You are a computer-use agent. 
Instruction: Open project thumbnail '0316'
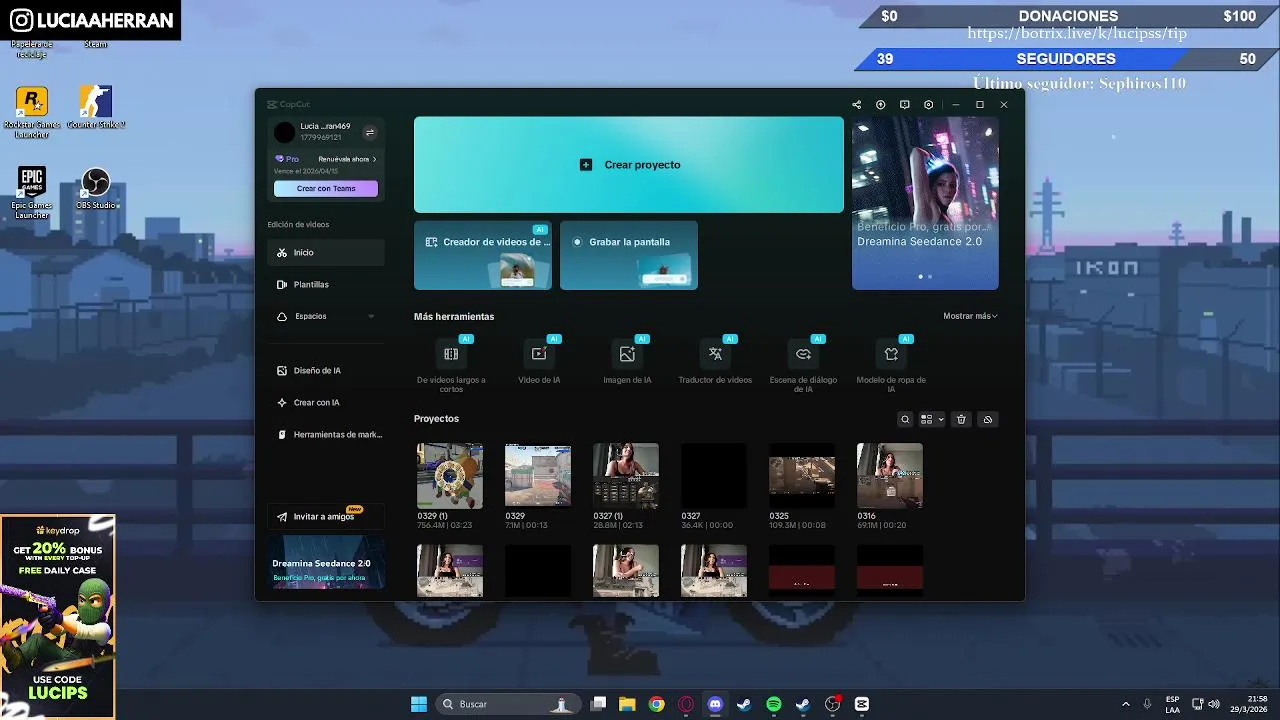pyautogui.click(x=890, y=476)
